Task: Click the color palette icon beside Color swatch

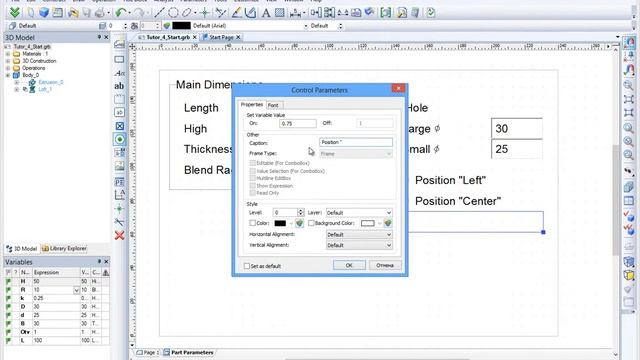Action: (299, 223)
